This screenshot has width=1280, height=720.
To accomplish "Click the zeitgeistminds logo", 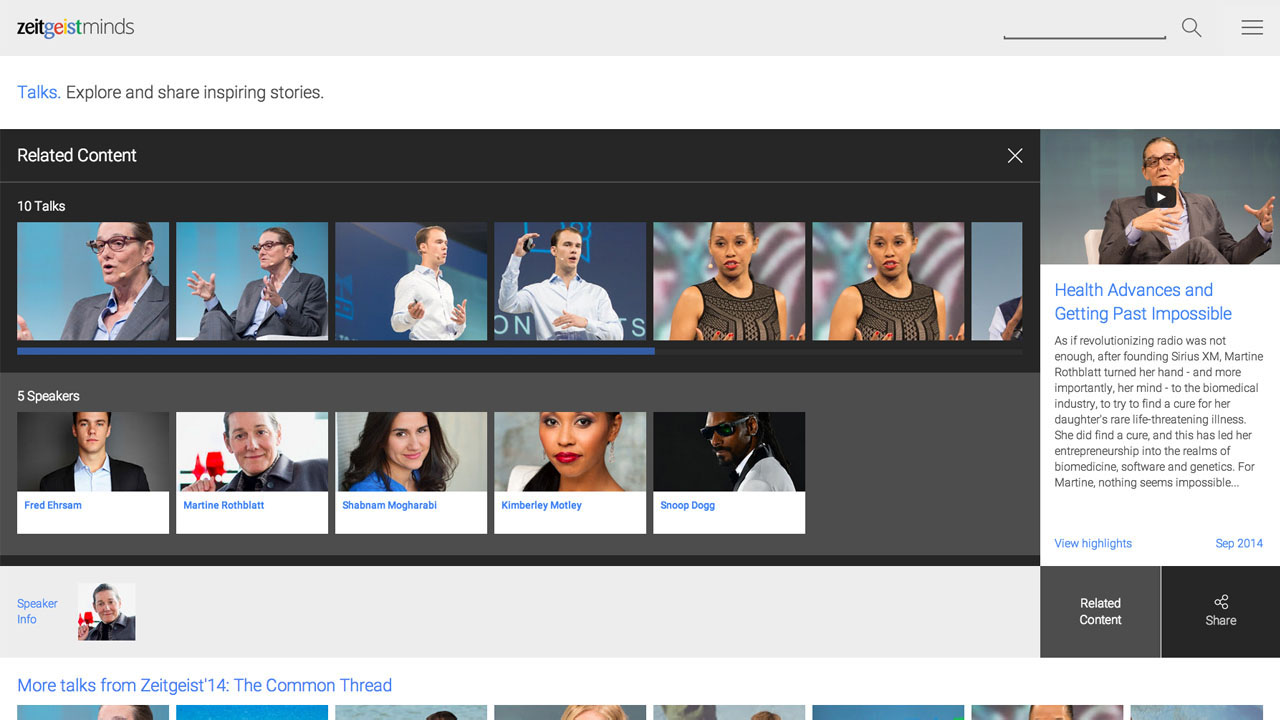I will [76, 28].
